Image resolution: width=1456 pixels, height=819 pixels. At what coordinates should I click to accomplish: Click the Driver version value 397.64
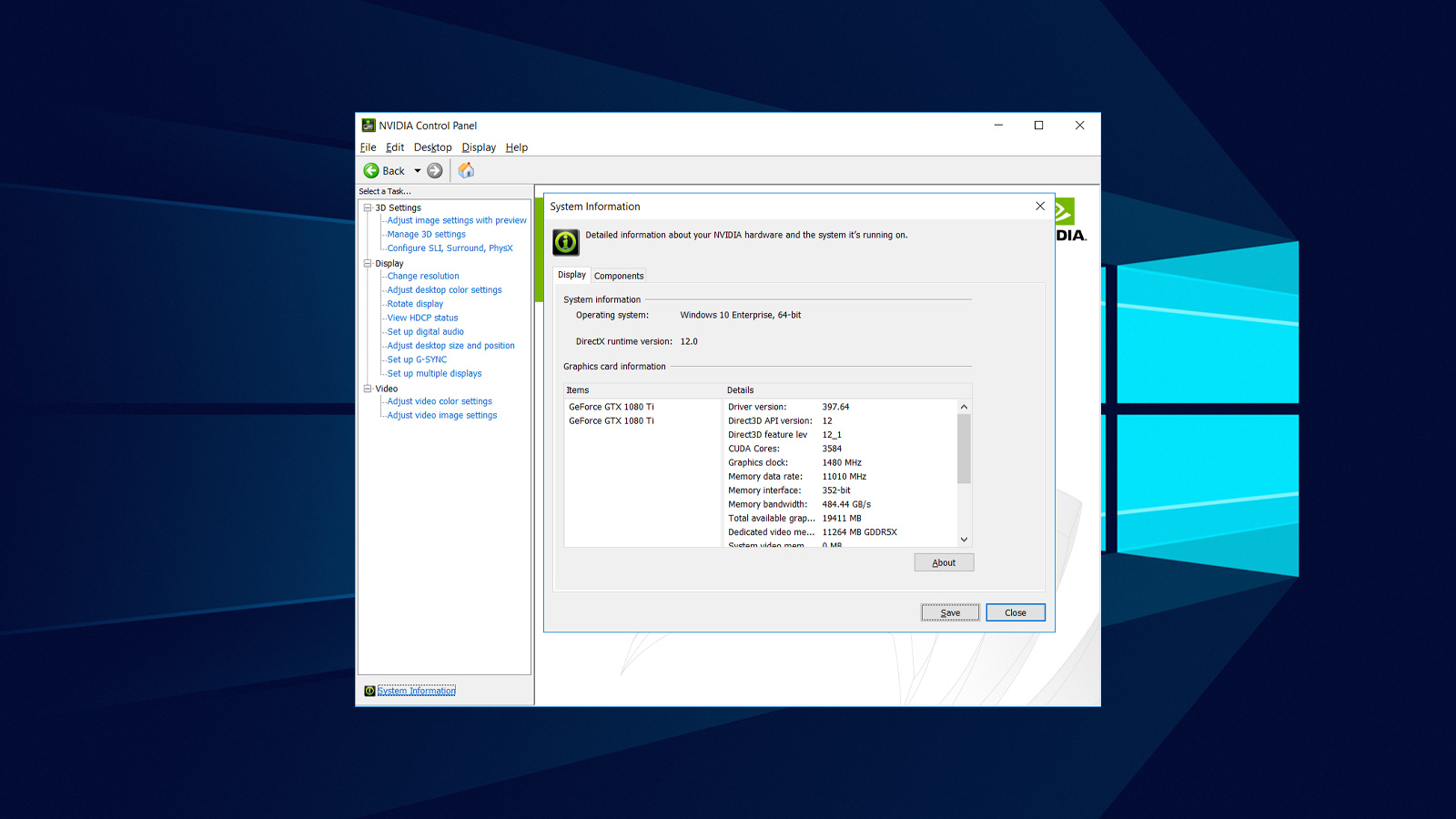[835, 407]
